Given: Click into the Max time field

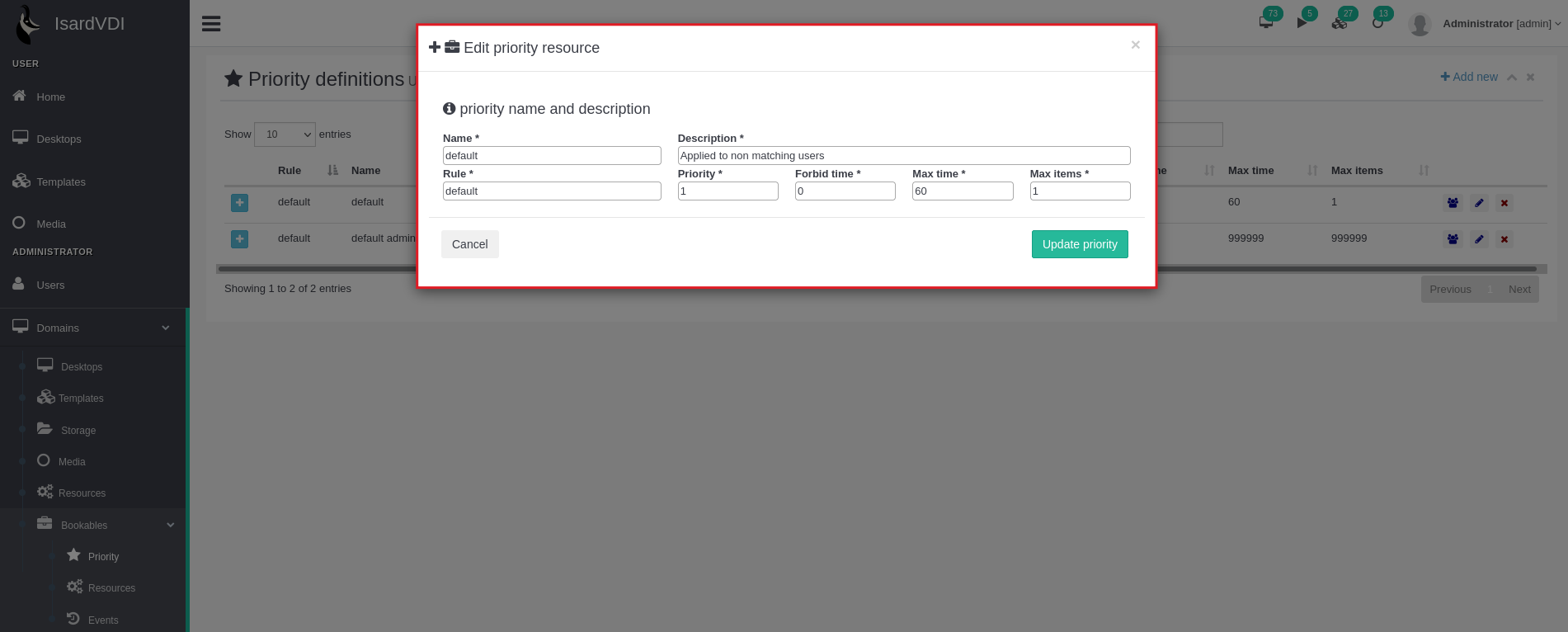Looking at the screenshot, I should tap(962, 191).
